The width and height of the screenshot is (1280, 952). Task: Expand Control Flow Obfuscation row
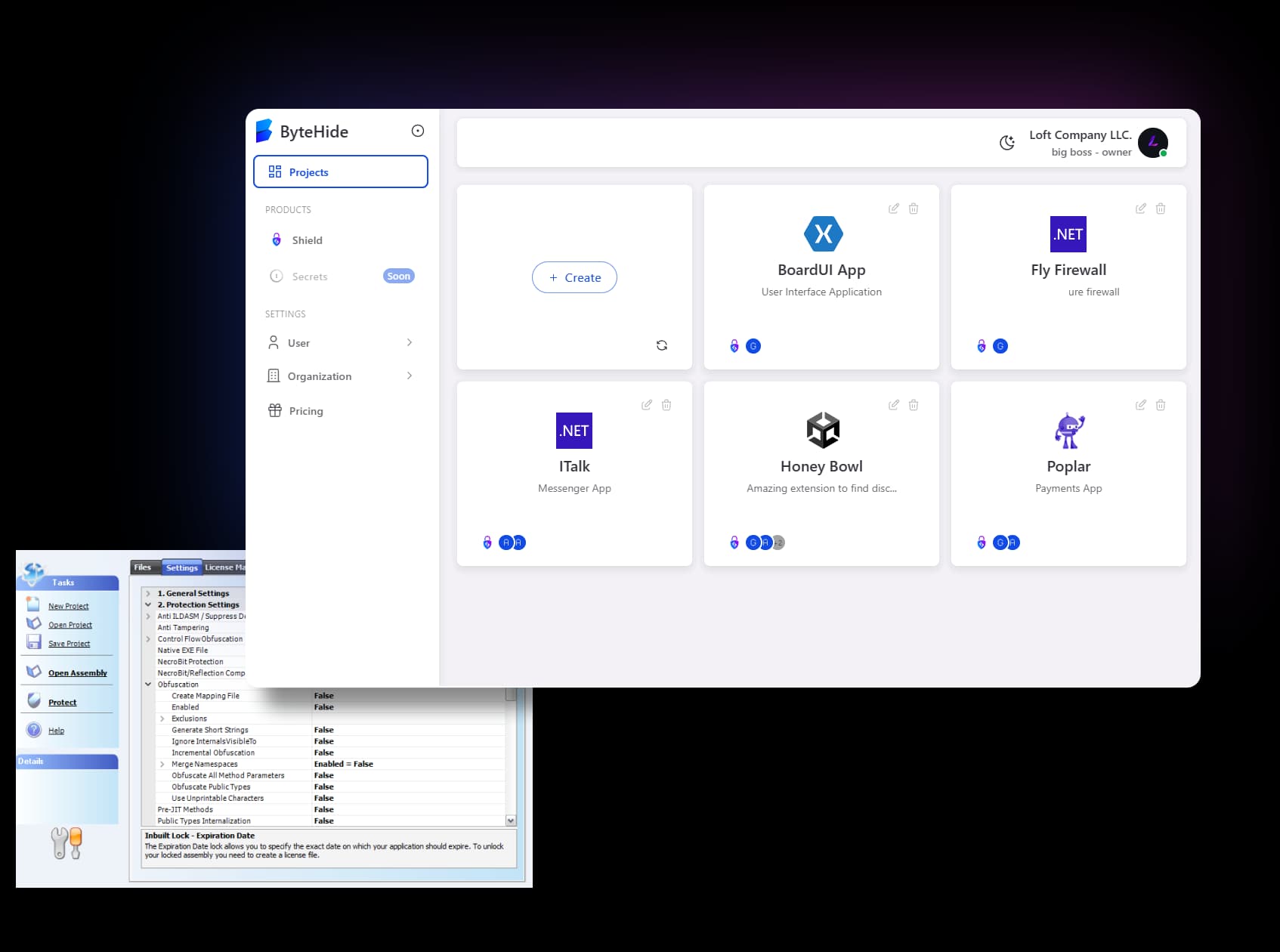coord(148,639)
